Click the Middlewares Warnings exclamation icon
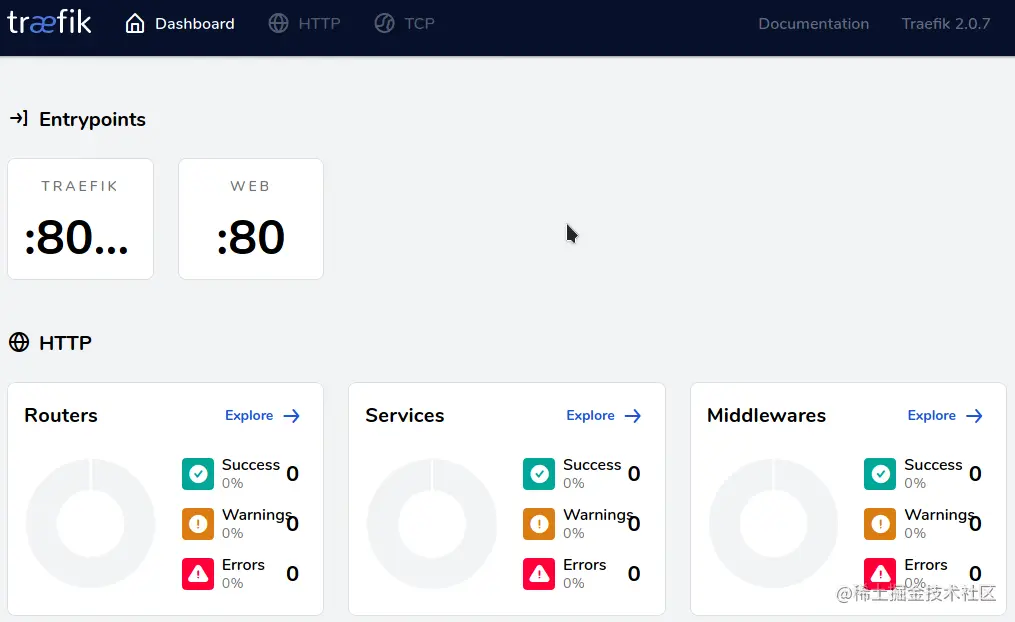This screenshot has height=622, width=1015. tap(880, 524)
